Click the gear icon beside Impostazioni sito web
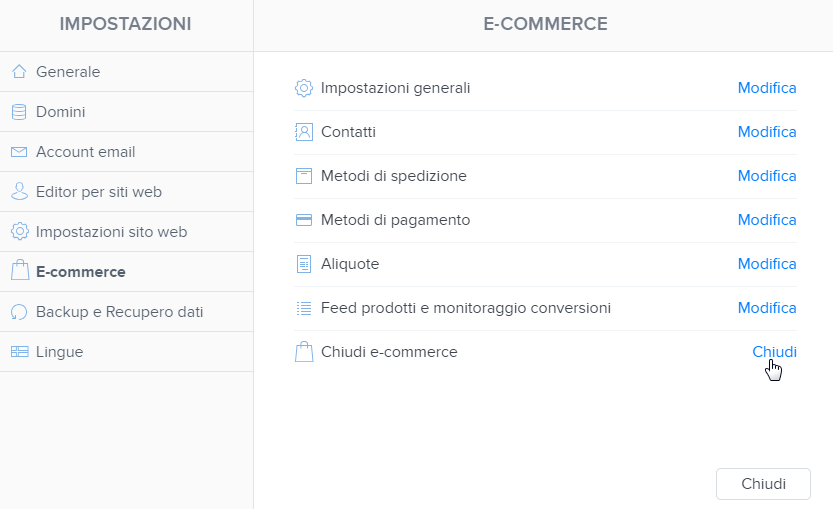The height and width of the screenshot is (509, 833). pos(20,232)
